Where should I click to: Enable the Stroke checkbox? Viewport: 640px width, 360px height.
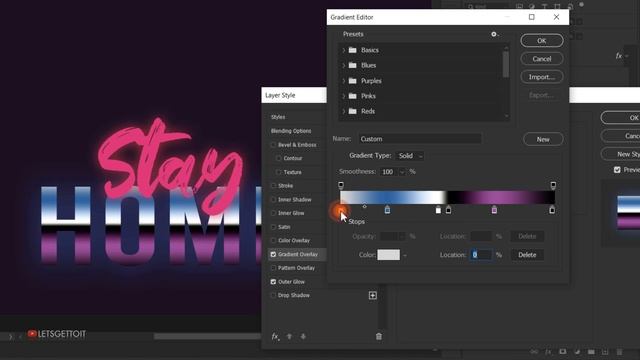pyautogui.click(x=273, y=186)
